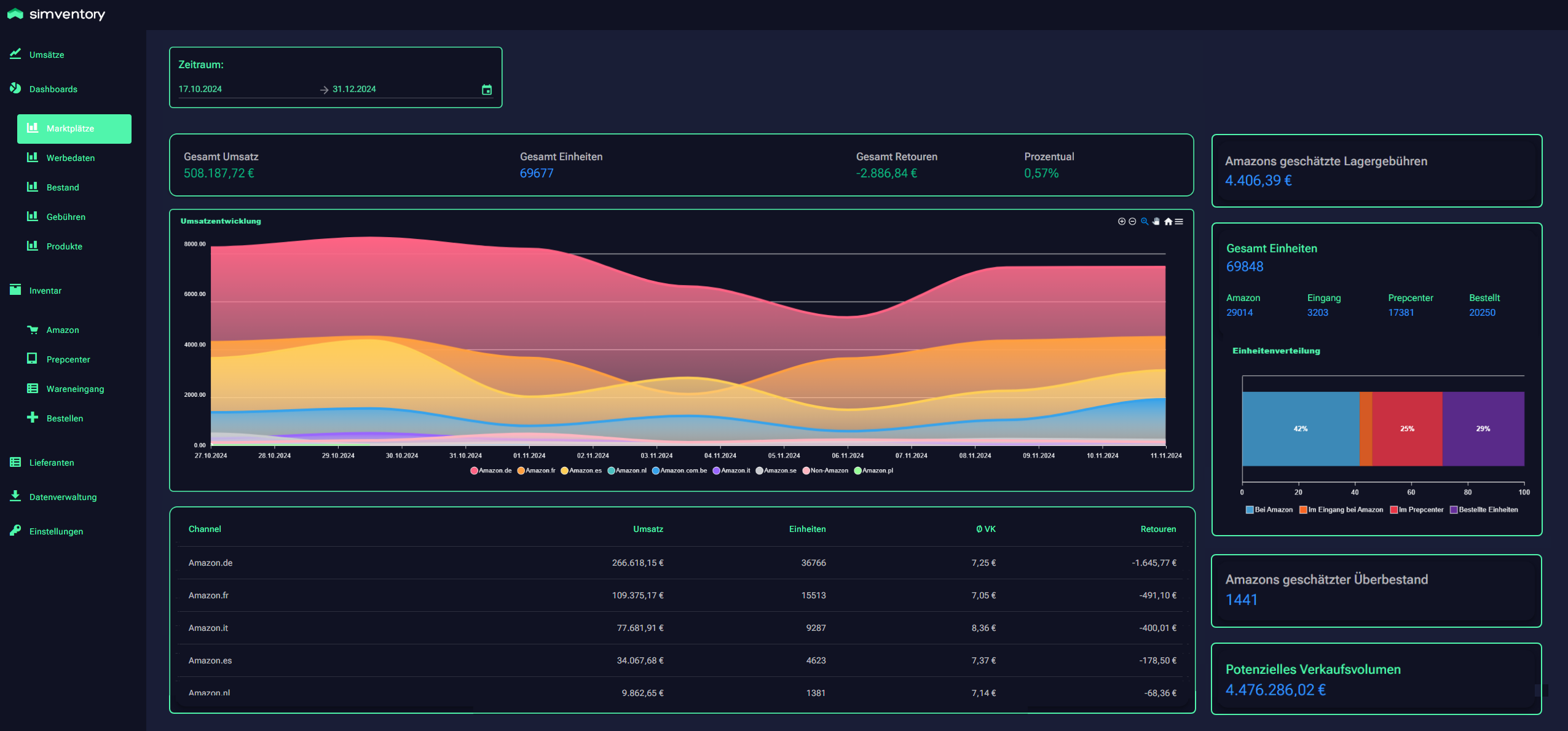This screenshot has height=731, width=1568.
Task: Open the calendar date picker icon
Action: tap(487, 90)
